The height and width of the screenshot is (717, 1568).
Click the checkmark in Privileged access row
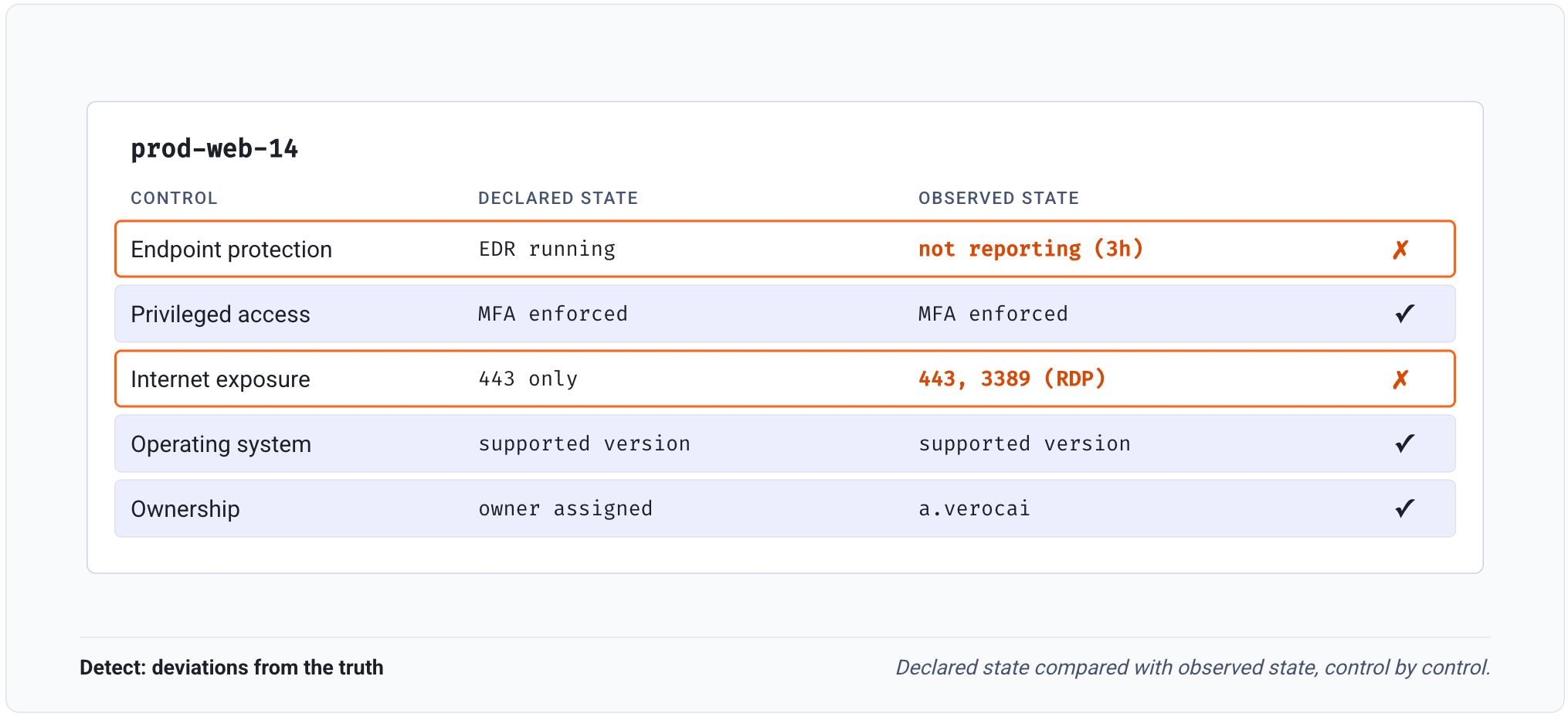pos(1404,314)
